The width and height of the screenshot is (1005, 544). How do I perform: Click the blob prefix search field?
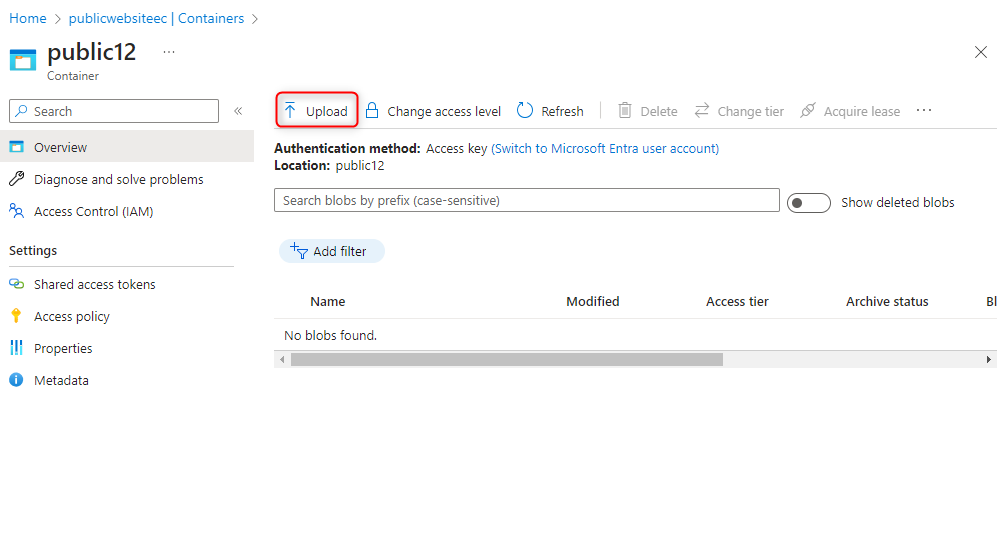526,201
